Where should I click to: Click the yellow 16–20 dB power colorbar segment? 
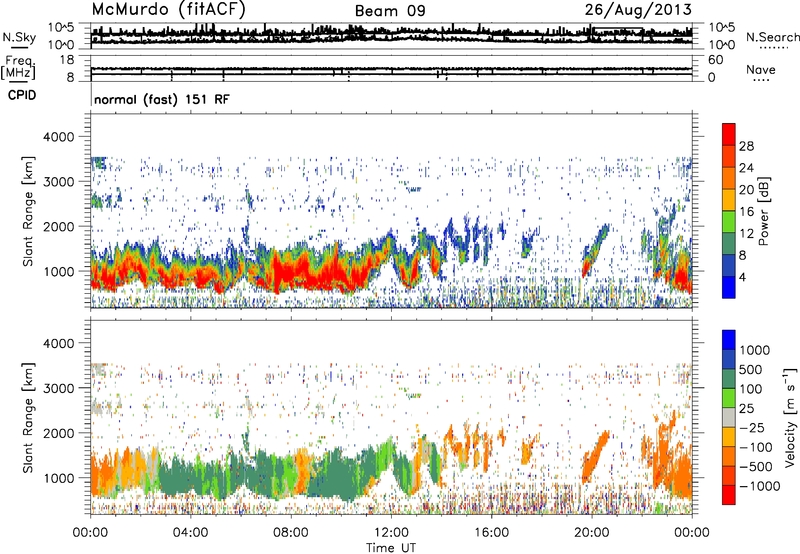pyautogui.click(x=729, y=200)
